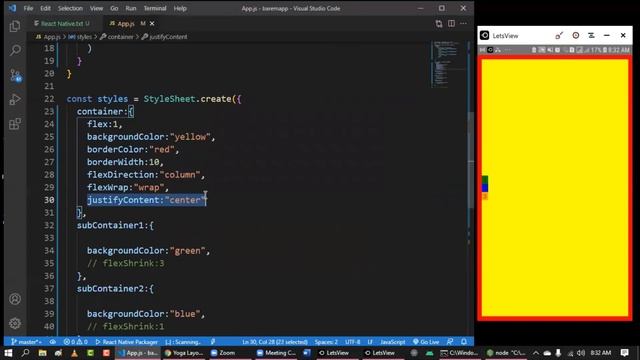This screenshot has width=640, height=360.
Task: Open the master branch picker
Action: 26,342
